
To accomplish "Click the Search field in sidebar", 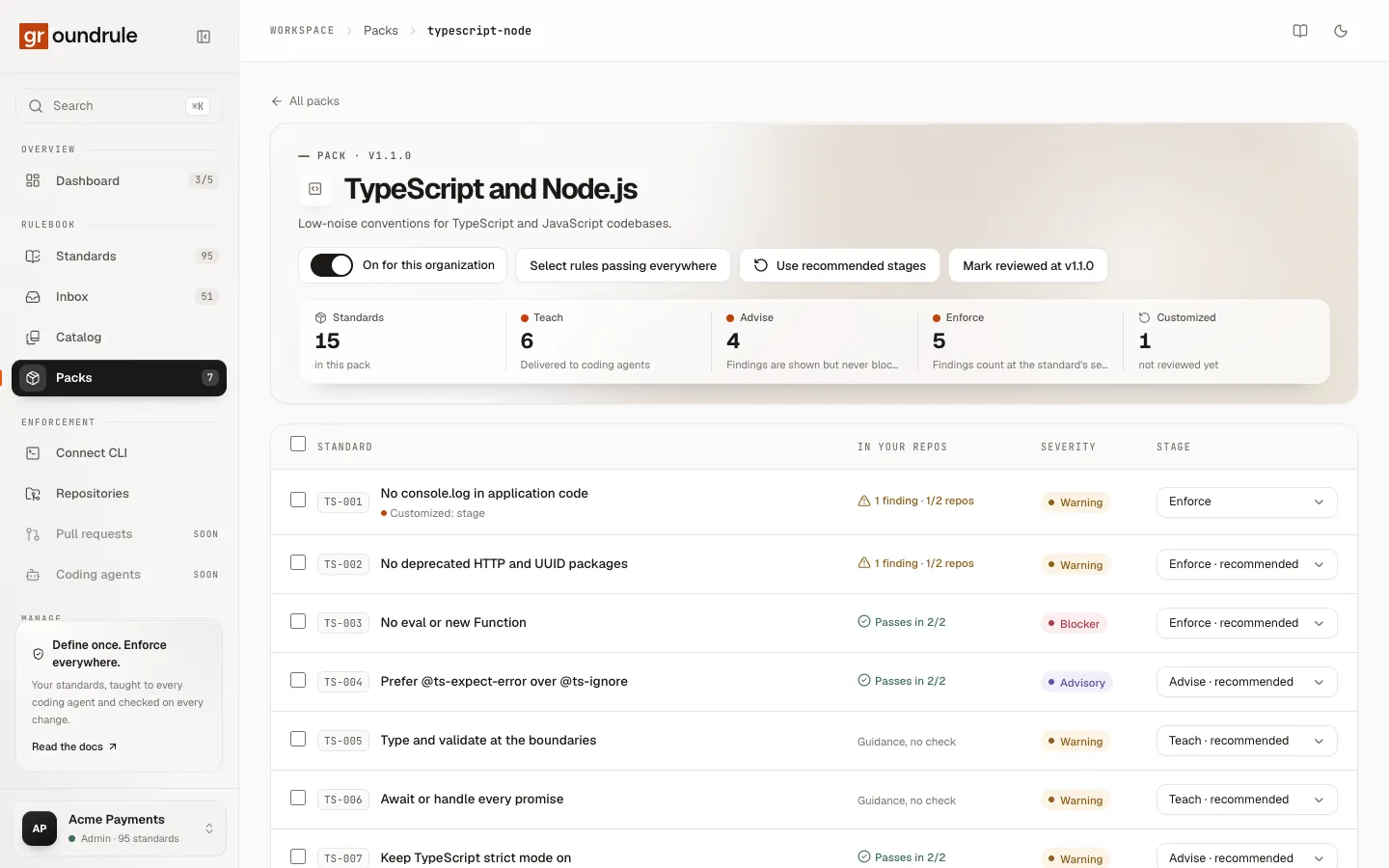I will tap(119, 106).
